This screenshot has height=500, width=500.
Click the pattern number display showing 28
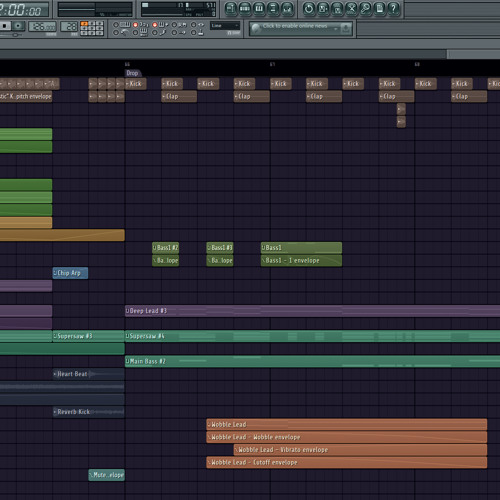[69, 27]
